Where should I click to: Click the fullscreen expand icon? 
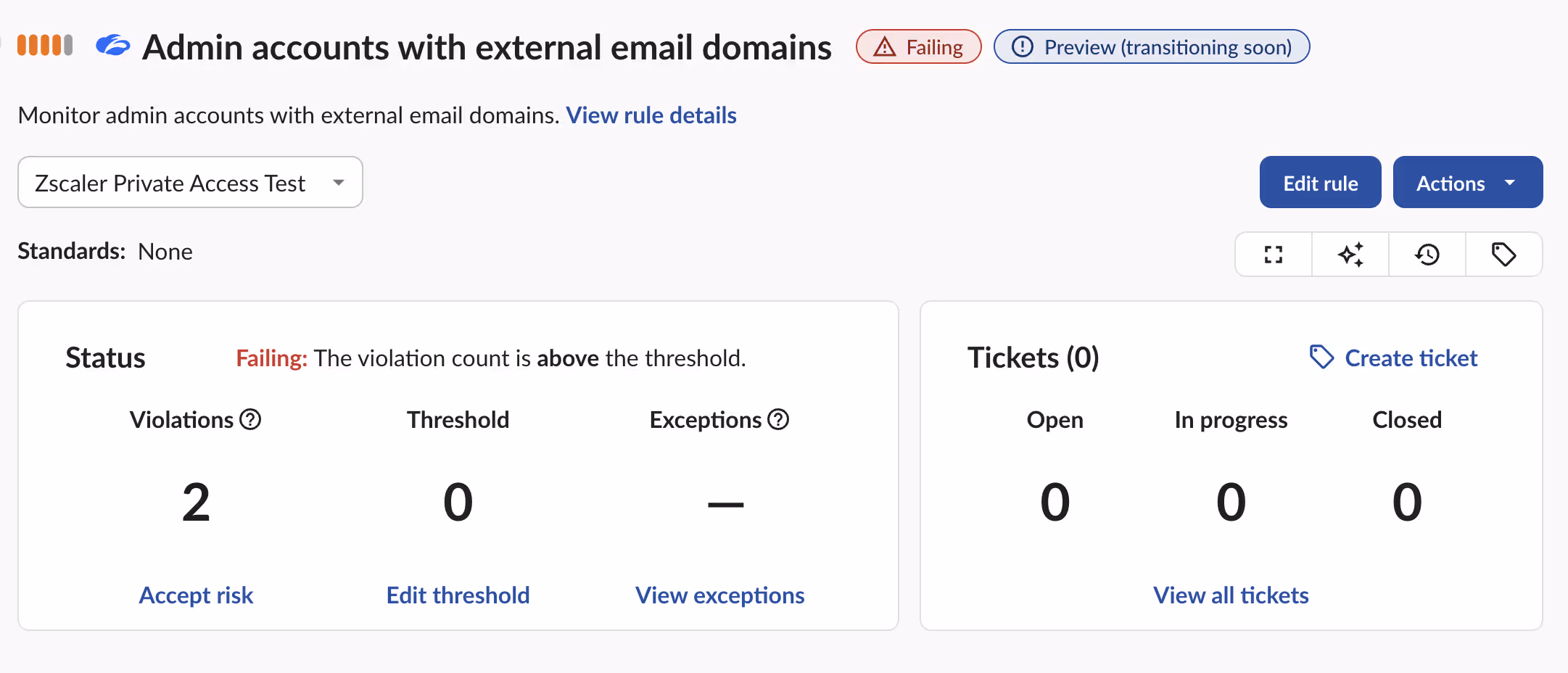(1274, 255)
